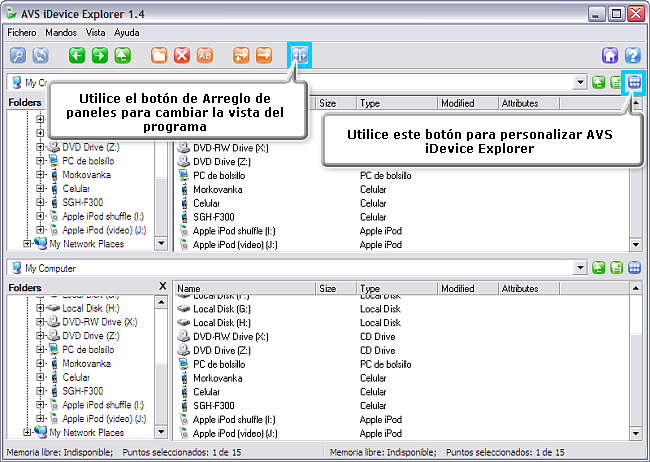Select Local Disk (H:) in the lower file list
The height and width of the screenshot is (462, 650).
tap(222, 323)
